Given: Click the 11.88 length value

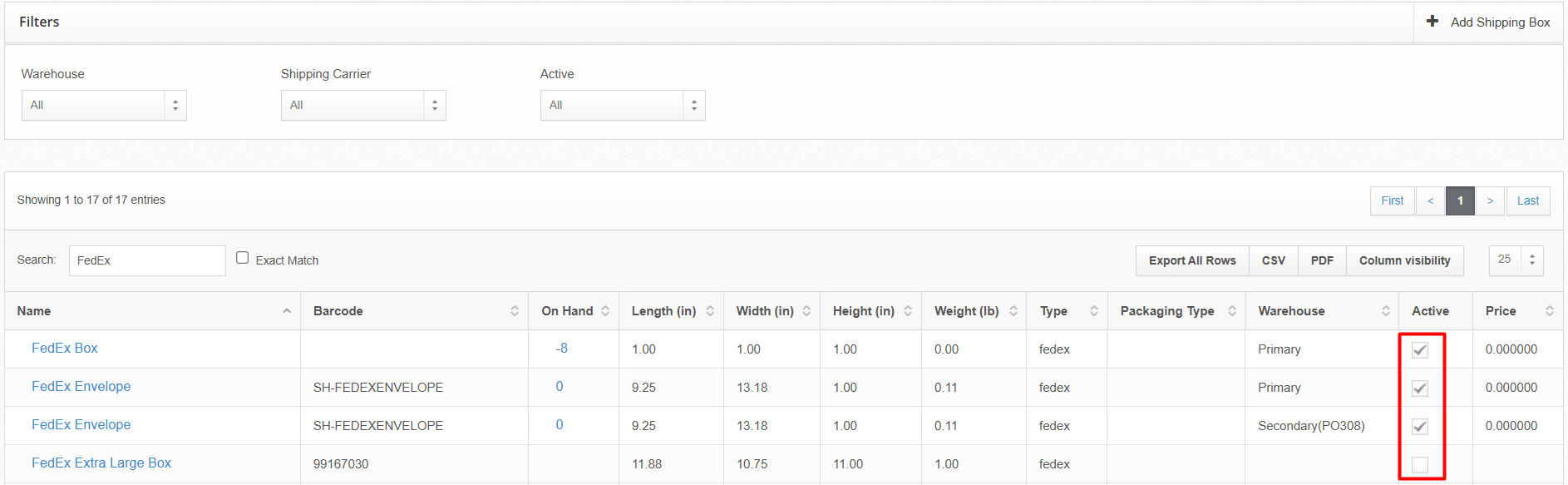Looking at the screenshot, I should (x=647, y=464).
